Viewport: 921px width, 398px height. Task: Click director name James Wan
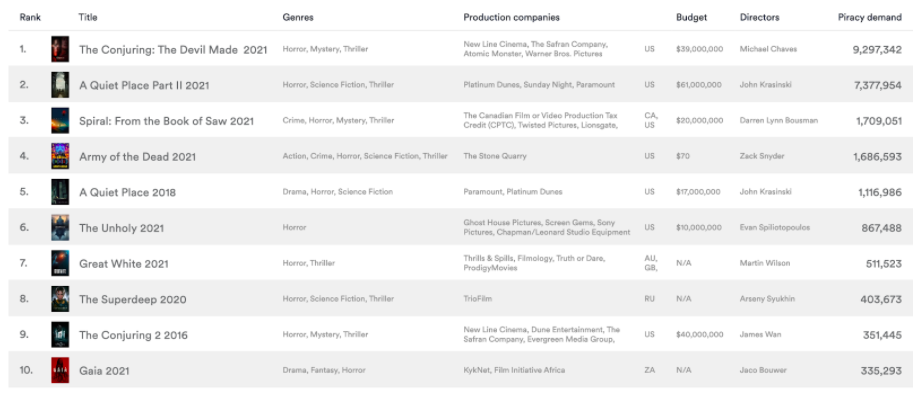(x=760, y=335)
